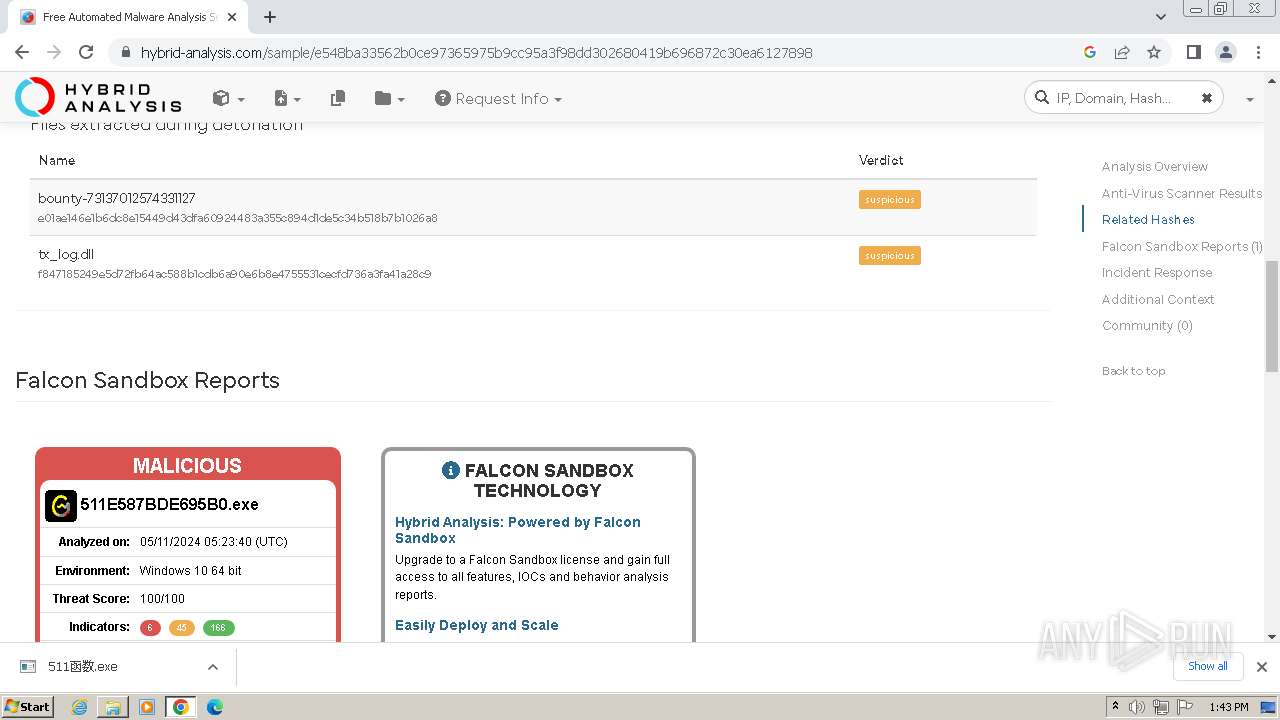The width and height of the screenshot is (1280, 720).
Task: Reload the current page
Action: coord(86,52)
